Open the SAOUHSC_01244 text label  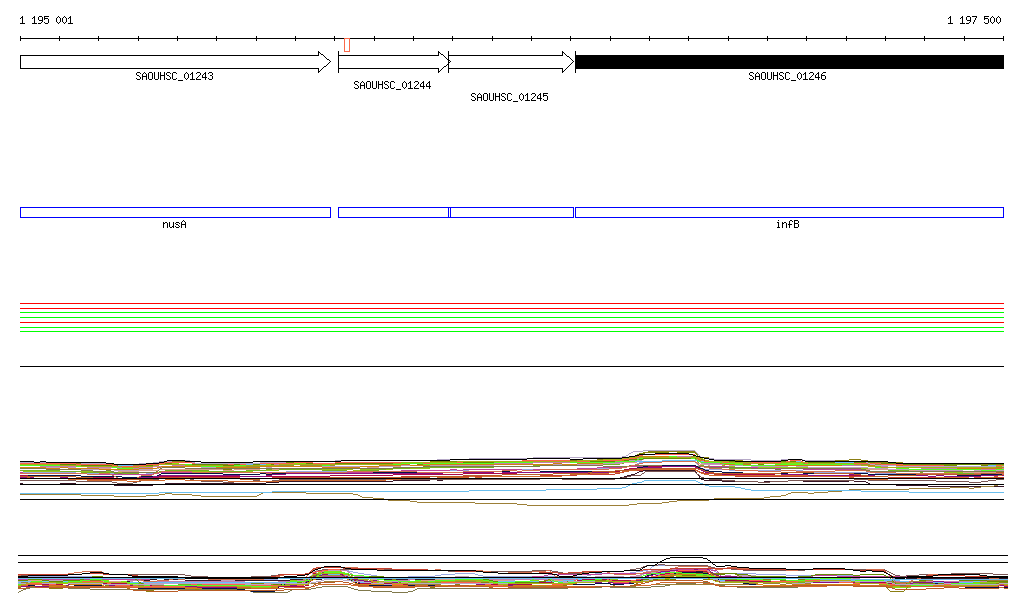392,86
